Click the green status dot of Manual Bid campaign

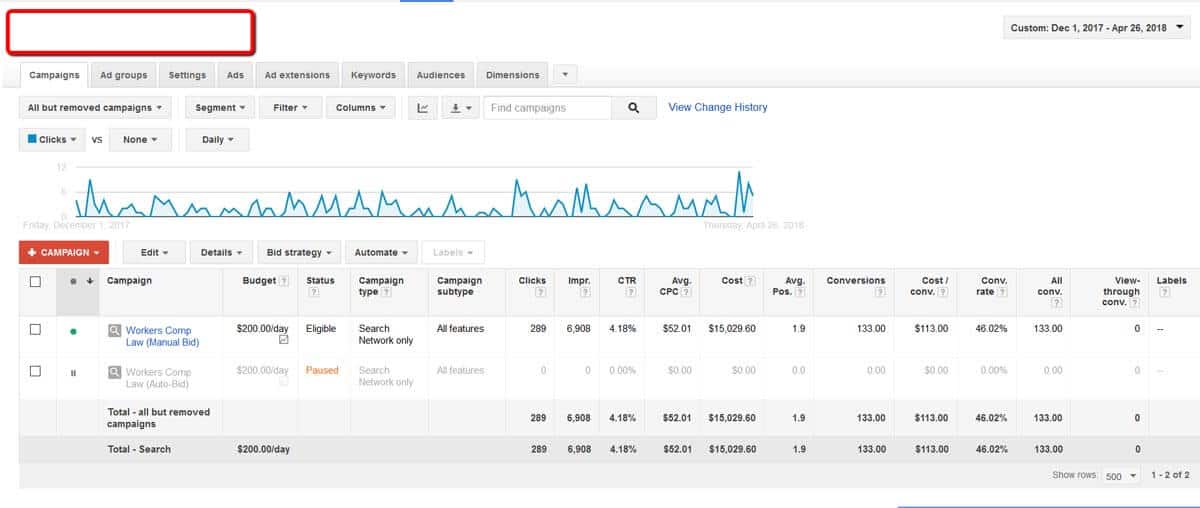73,331
